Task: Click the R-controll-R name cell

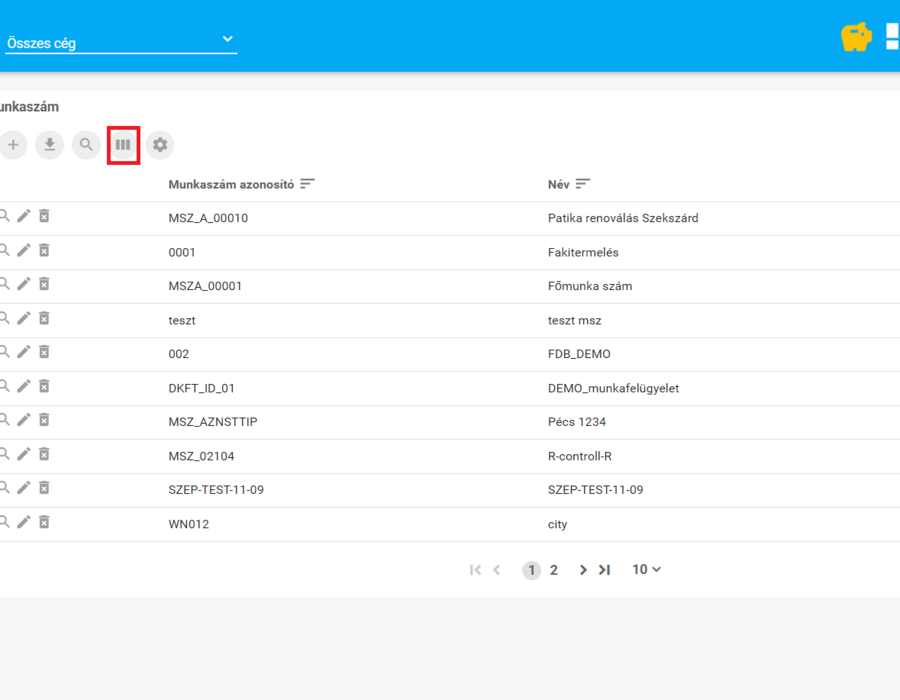Action: pyautogui.click(x=580, y=456)
